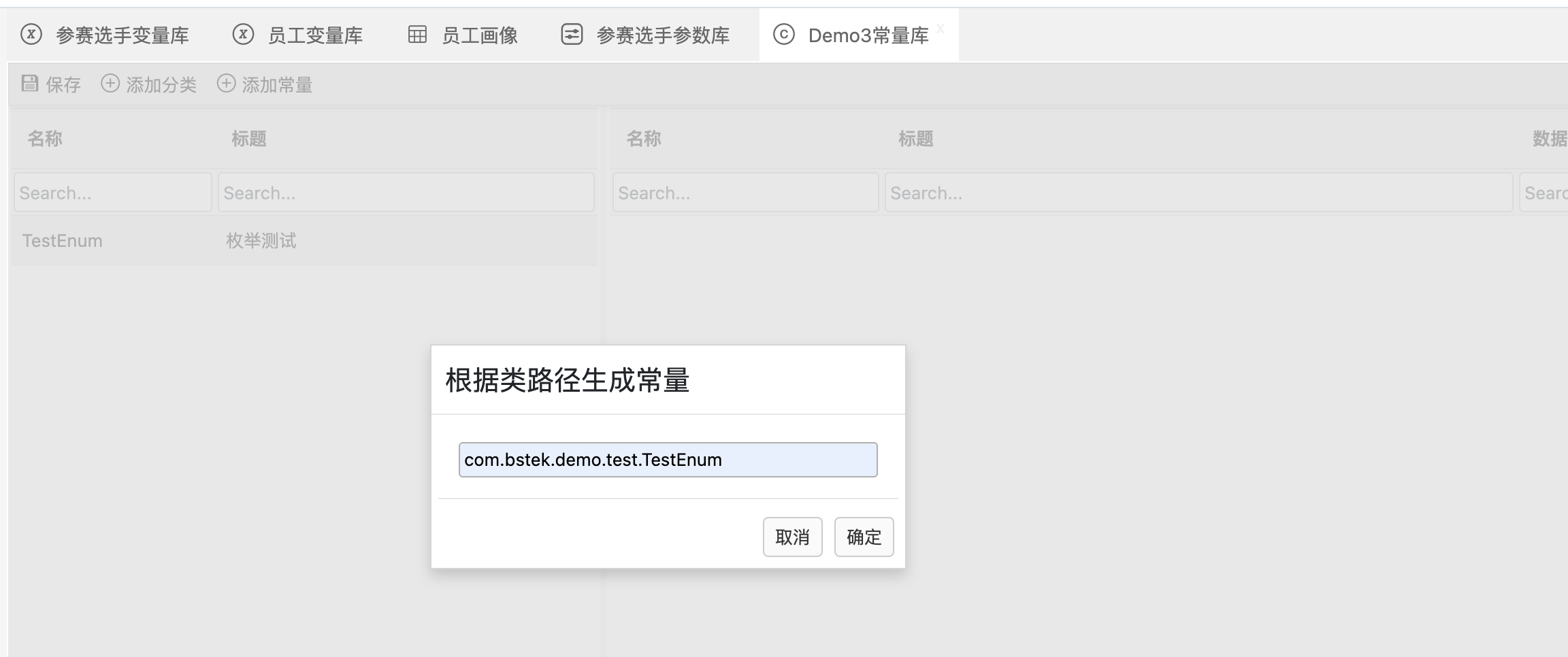The width and height of the screenshot is (1568, 657).
Task: Cancel the dialog with 取消
Action: click(792, 537)
